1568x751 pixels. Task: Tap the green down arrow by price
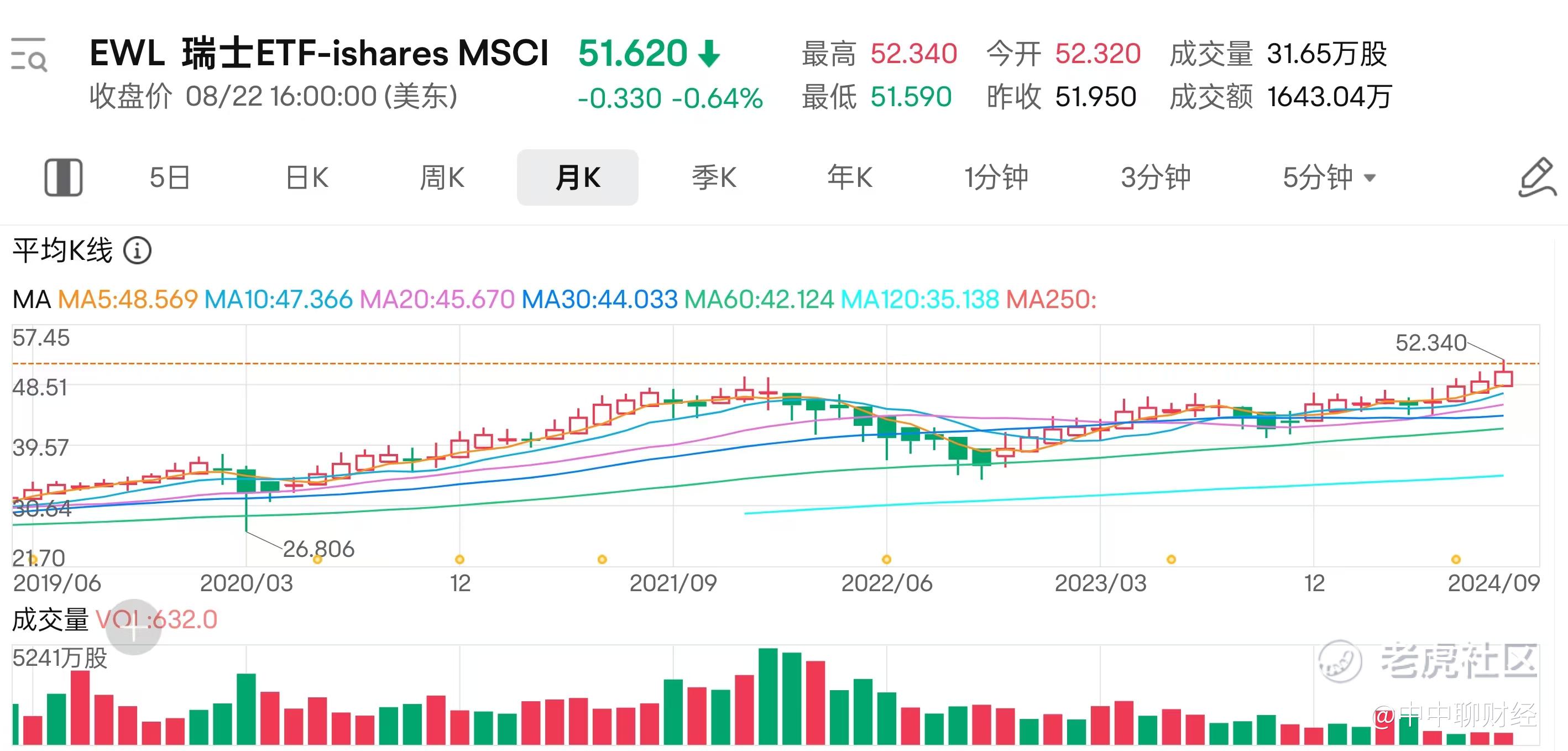click(x=709, y=54)
